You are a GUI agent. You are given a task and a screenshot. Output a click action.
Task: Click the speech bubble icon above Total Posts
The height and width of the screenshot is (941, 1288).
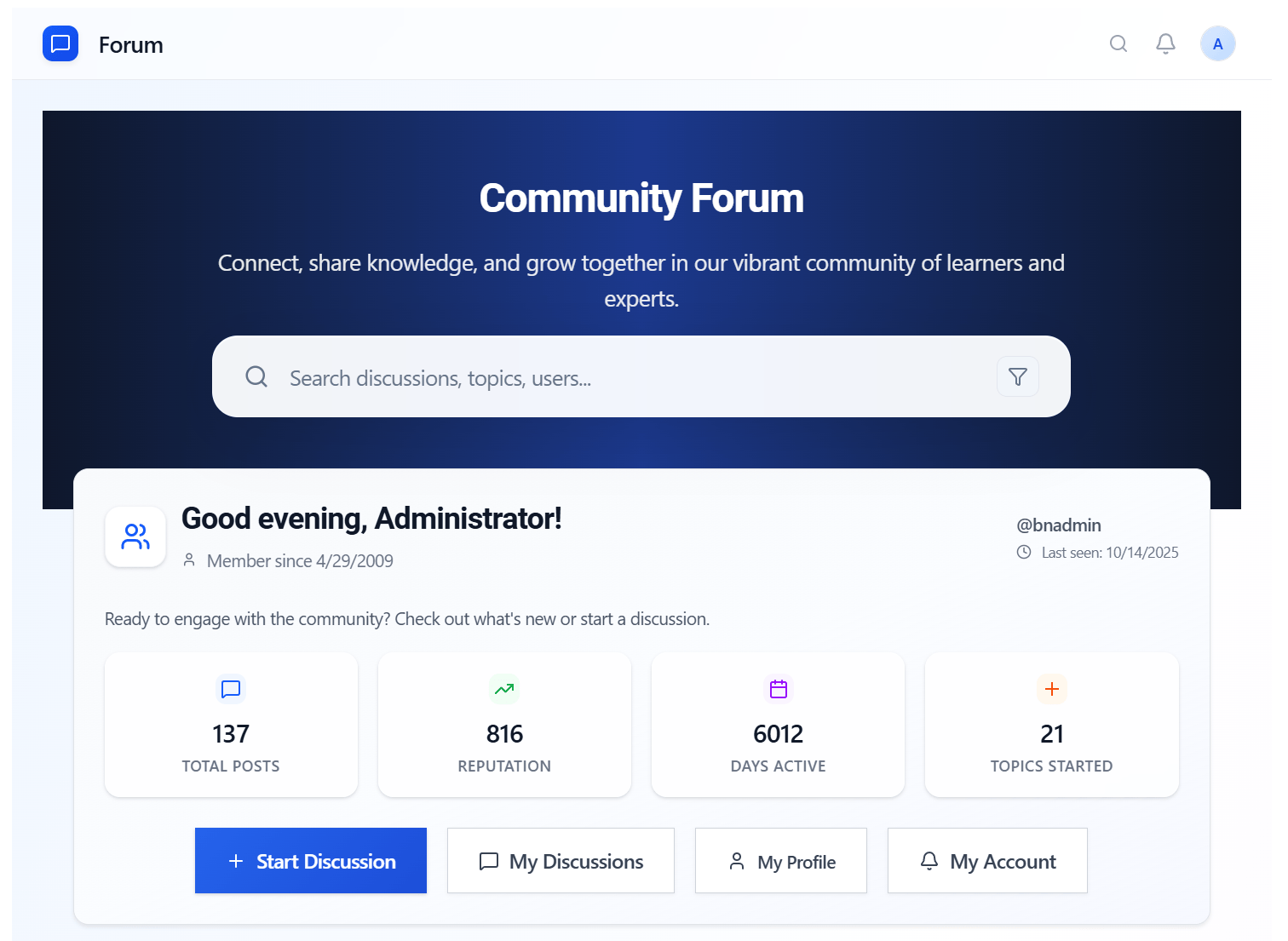(230, 689)
